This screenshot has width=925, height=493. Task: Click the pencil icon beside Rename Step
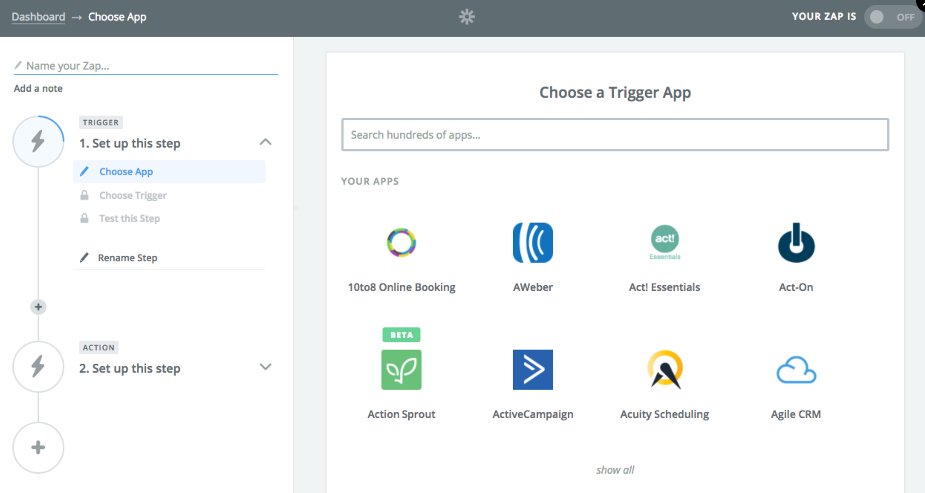(x=84, y=258)
